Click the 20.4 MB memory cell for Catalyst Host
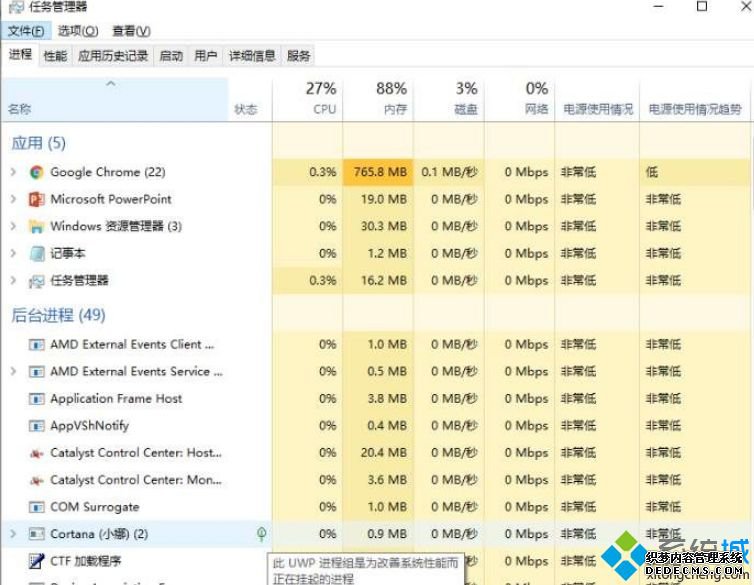This screenshot has height=585, width=754. coord(378,453)
